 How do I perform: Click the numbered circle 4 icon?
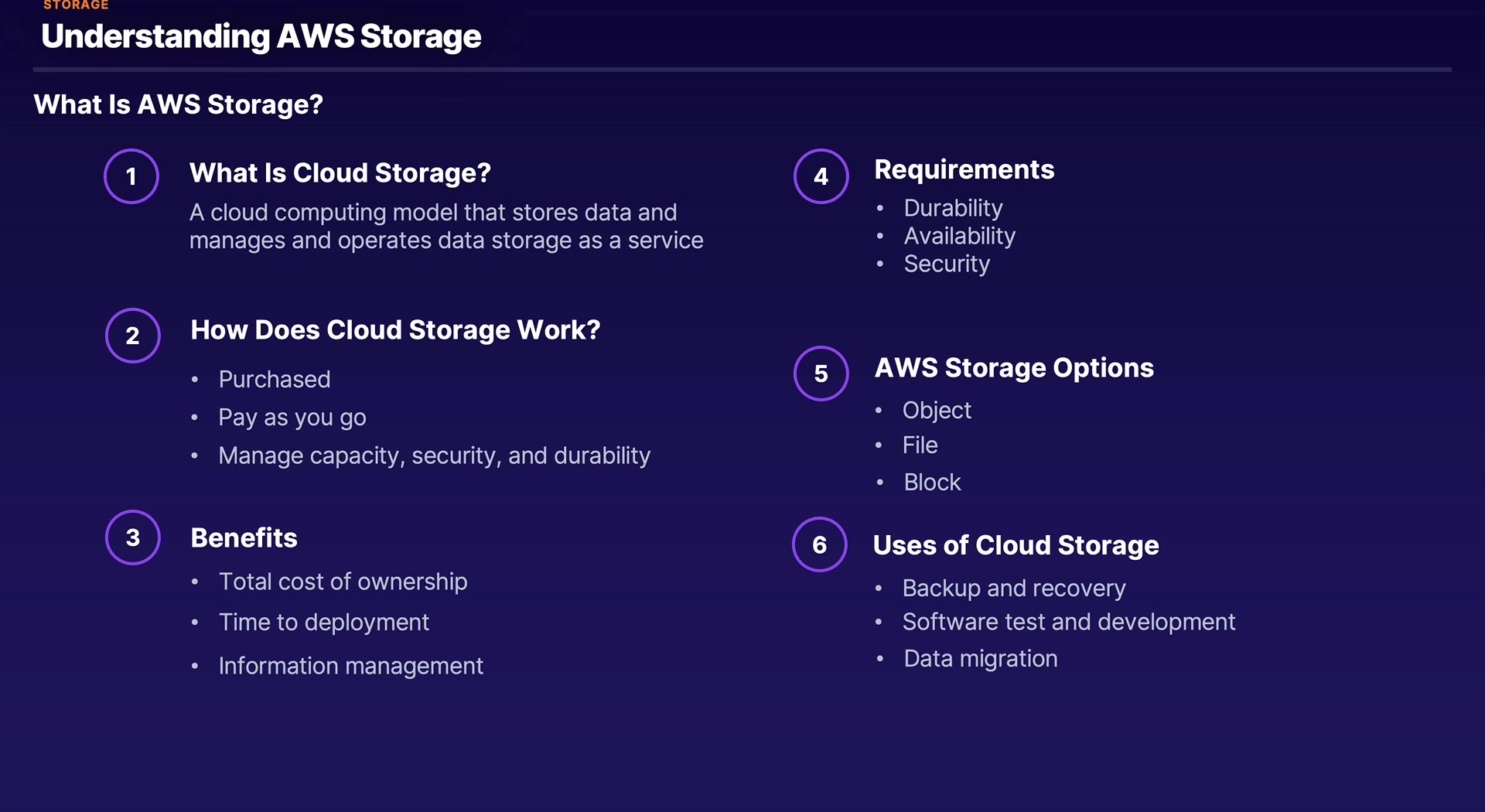pos(821,176)
